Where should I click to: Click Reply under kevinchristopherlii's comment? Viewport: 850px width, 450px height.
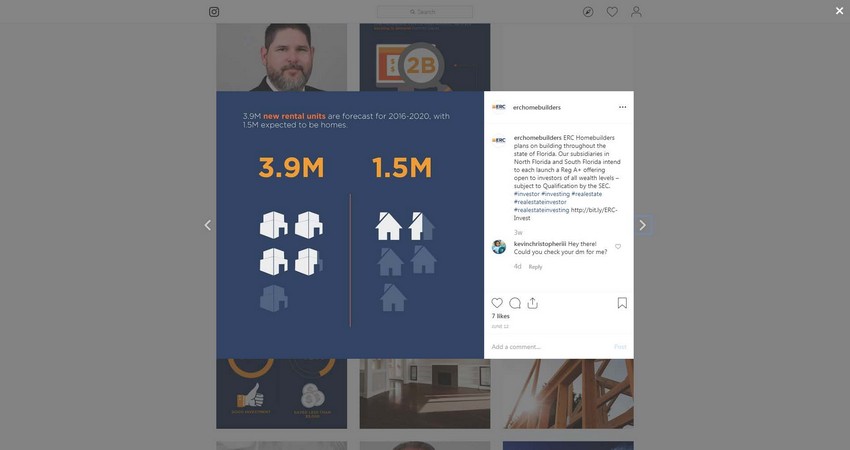pos(535,267)
